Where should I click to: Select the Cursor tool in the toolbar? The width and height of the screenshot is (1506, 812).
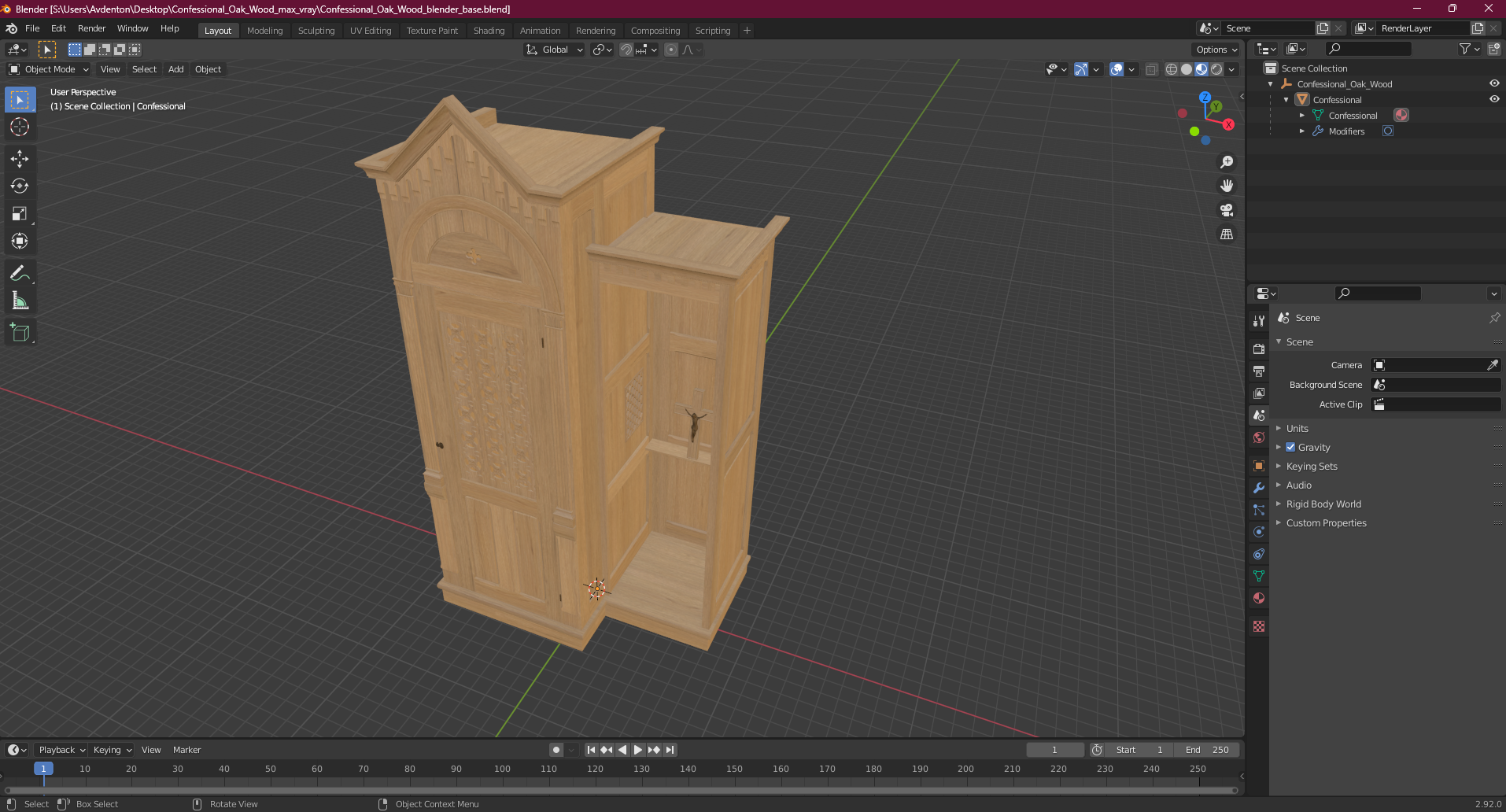(x=20, y=127)
